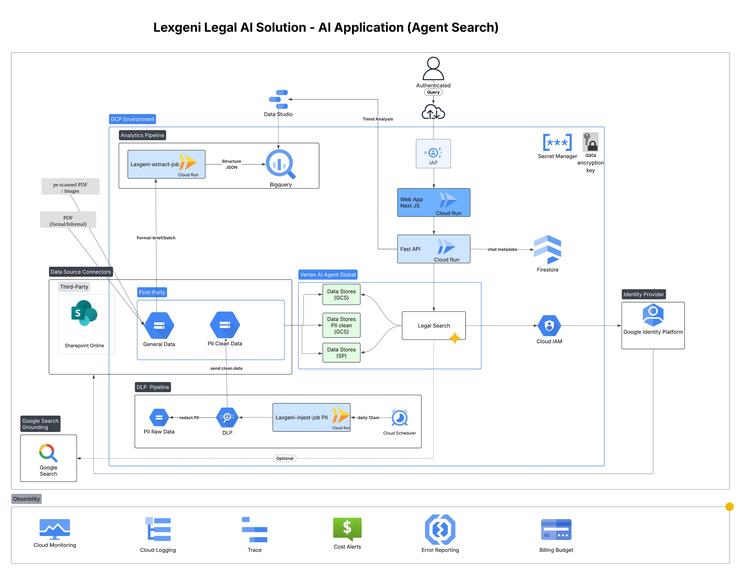Click the Data Stores (GCS) node
Viewport: 743px width, 573px height.
tap(341, 295)
